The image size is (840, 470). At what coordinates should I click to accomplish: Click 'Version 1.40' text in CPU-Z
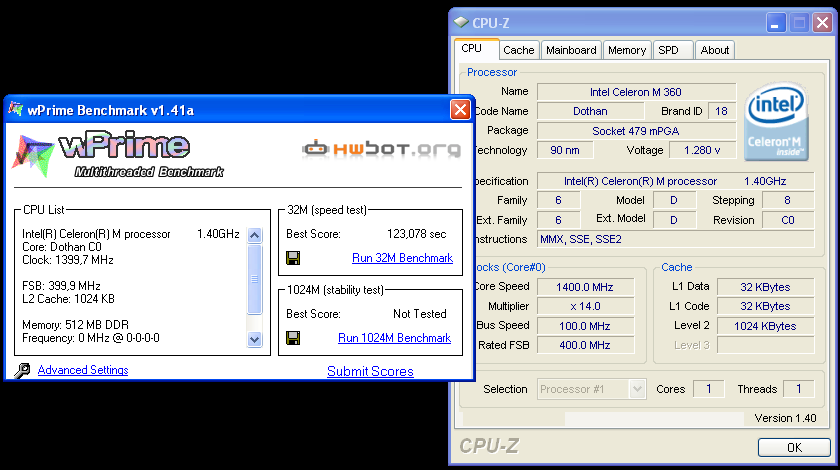click(x=785, y=418)
